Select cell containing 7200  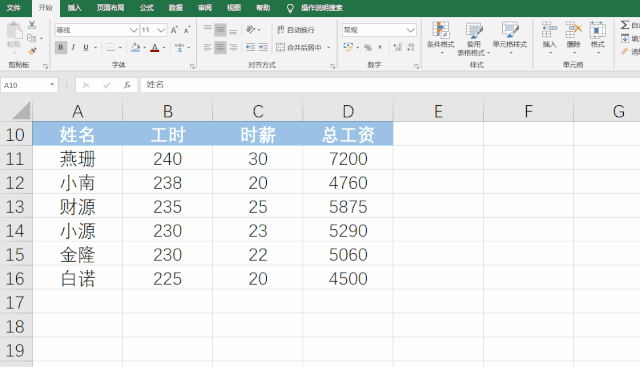click(x=348, y=158)
